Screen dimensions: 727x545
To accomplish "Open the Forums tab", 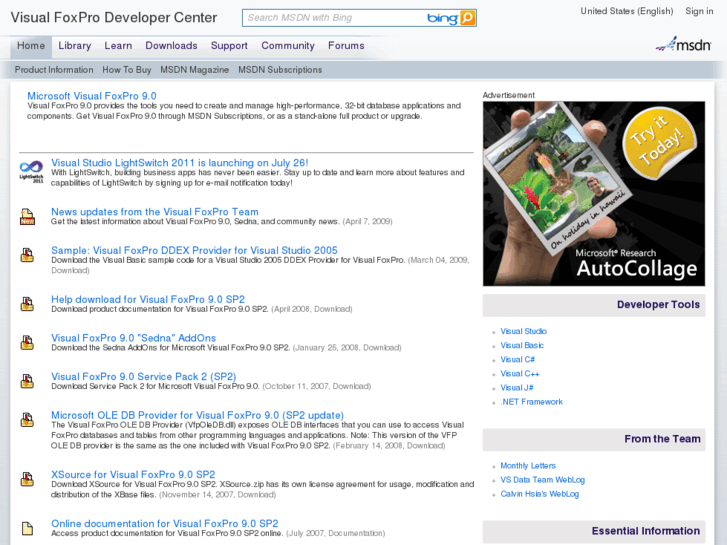I will point(346,45).
